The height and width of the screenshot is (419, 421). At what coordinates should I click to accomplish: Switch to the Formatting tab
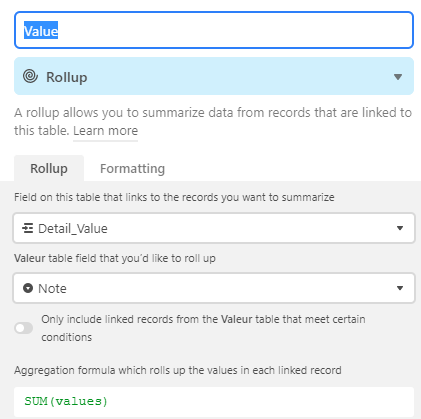tap(132, 169)
